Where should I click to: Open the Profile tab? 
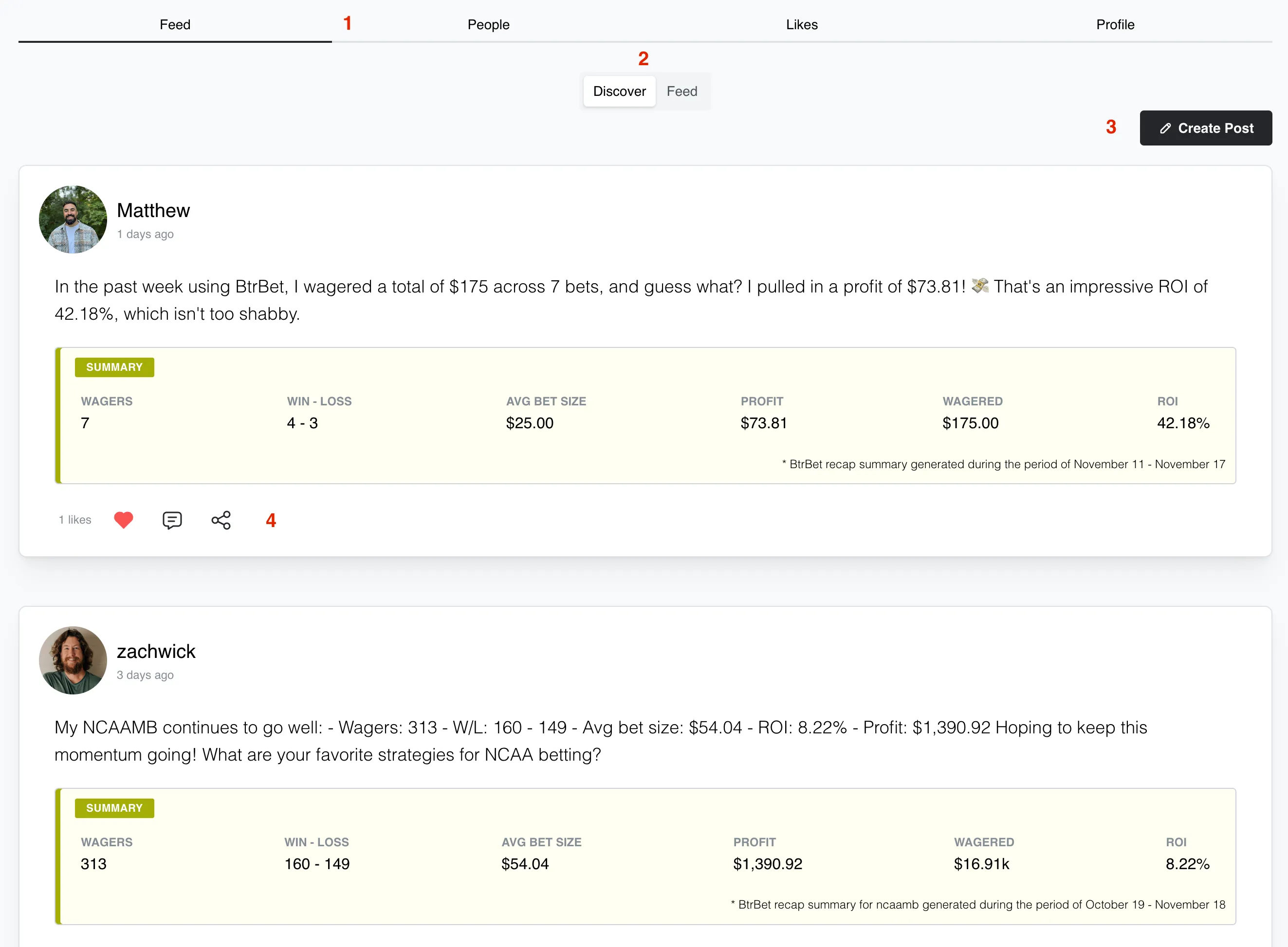click(x=1115, y=25)
